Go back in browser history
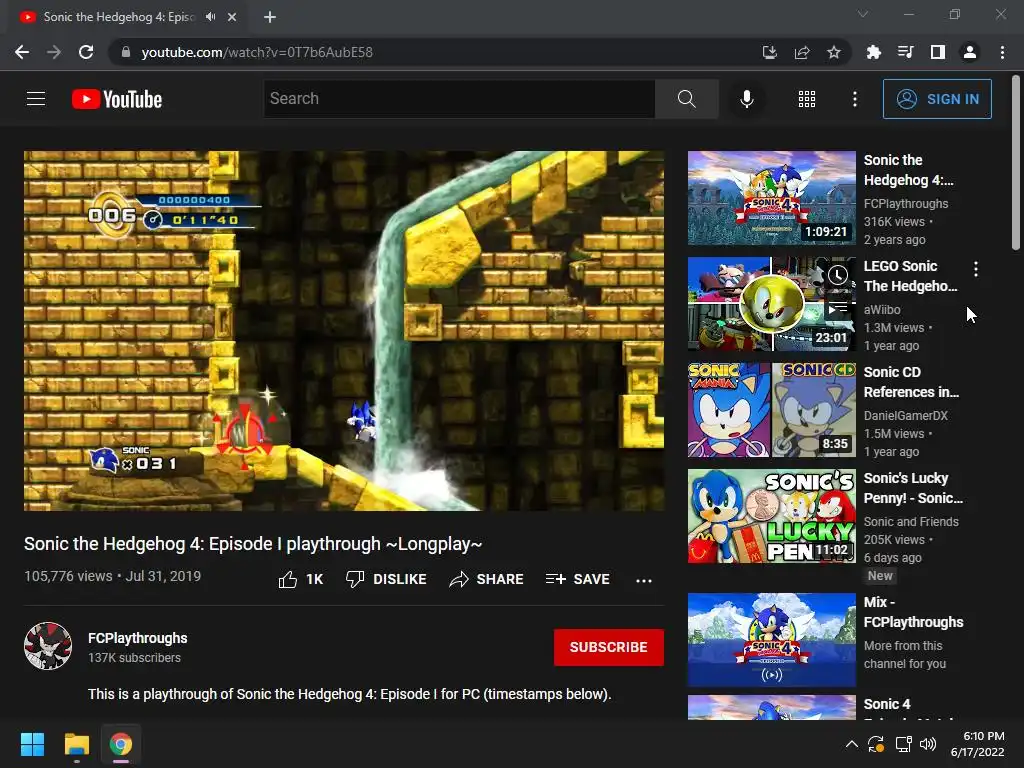The image size is (1024, 768). pyautogui.click(x=22, y=52)
